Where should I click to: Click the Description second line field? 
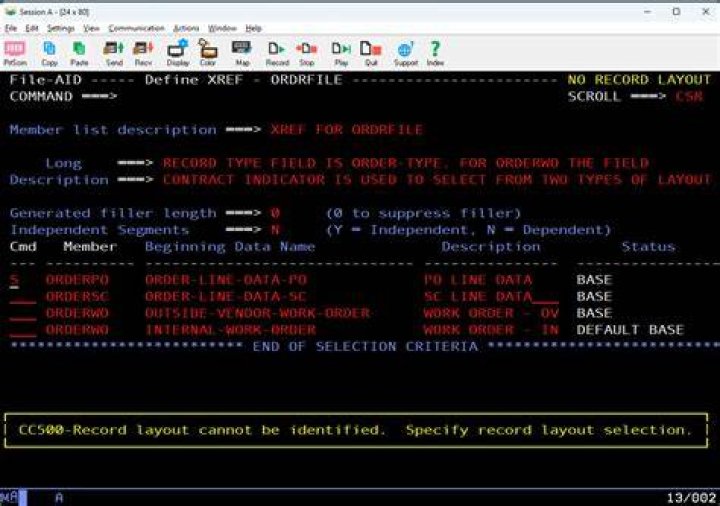pos(437,180)
